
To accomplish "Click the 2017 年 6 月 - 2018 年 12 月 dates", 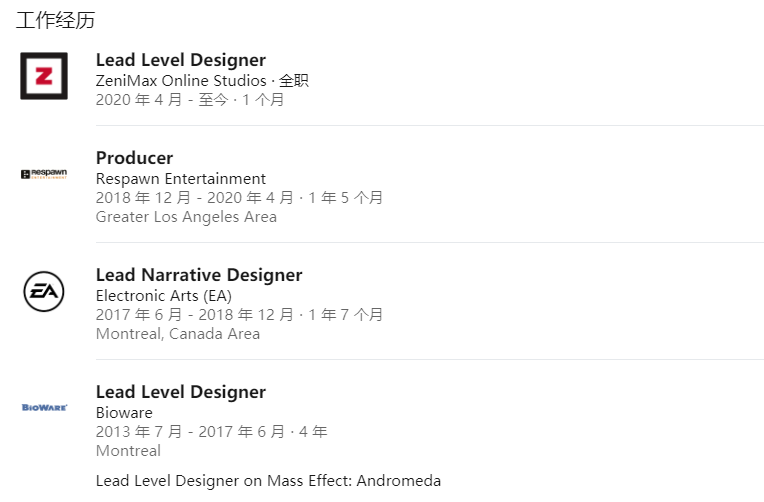I will pyautogui.click(x=196, y=315).
